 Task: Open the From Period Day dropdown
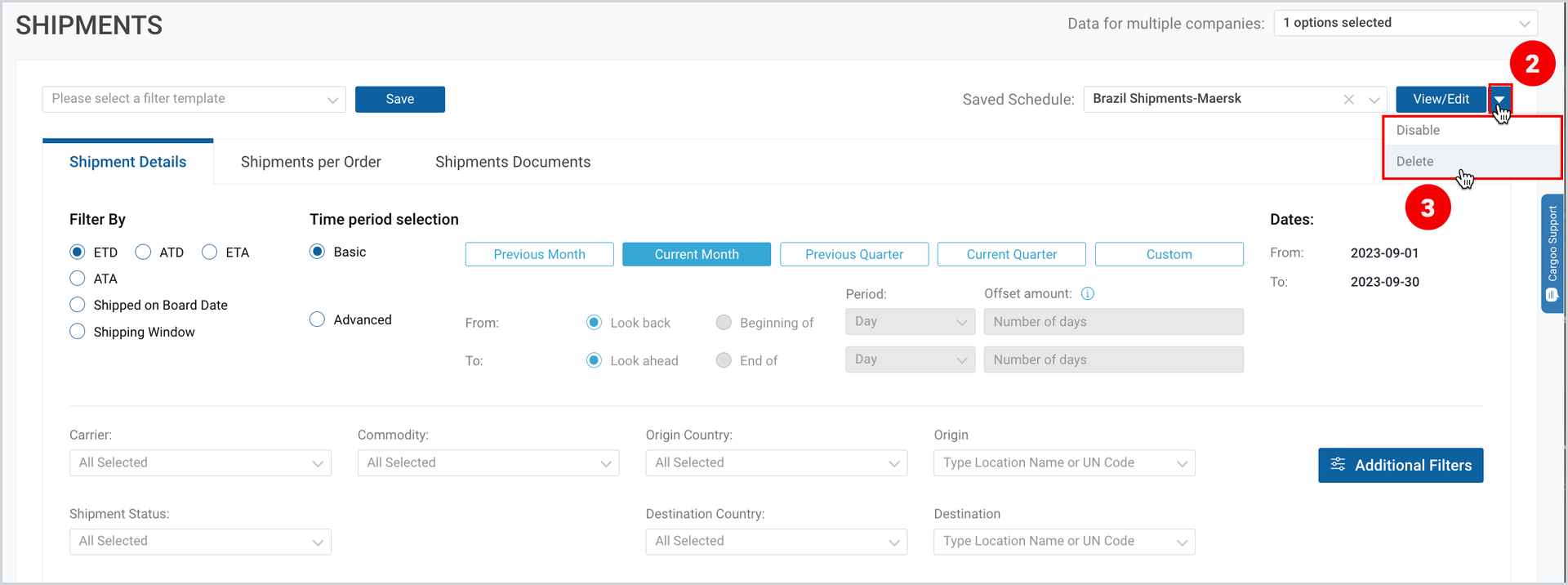click(911, 322)
